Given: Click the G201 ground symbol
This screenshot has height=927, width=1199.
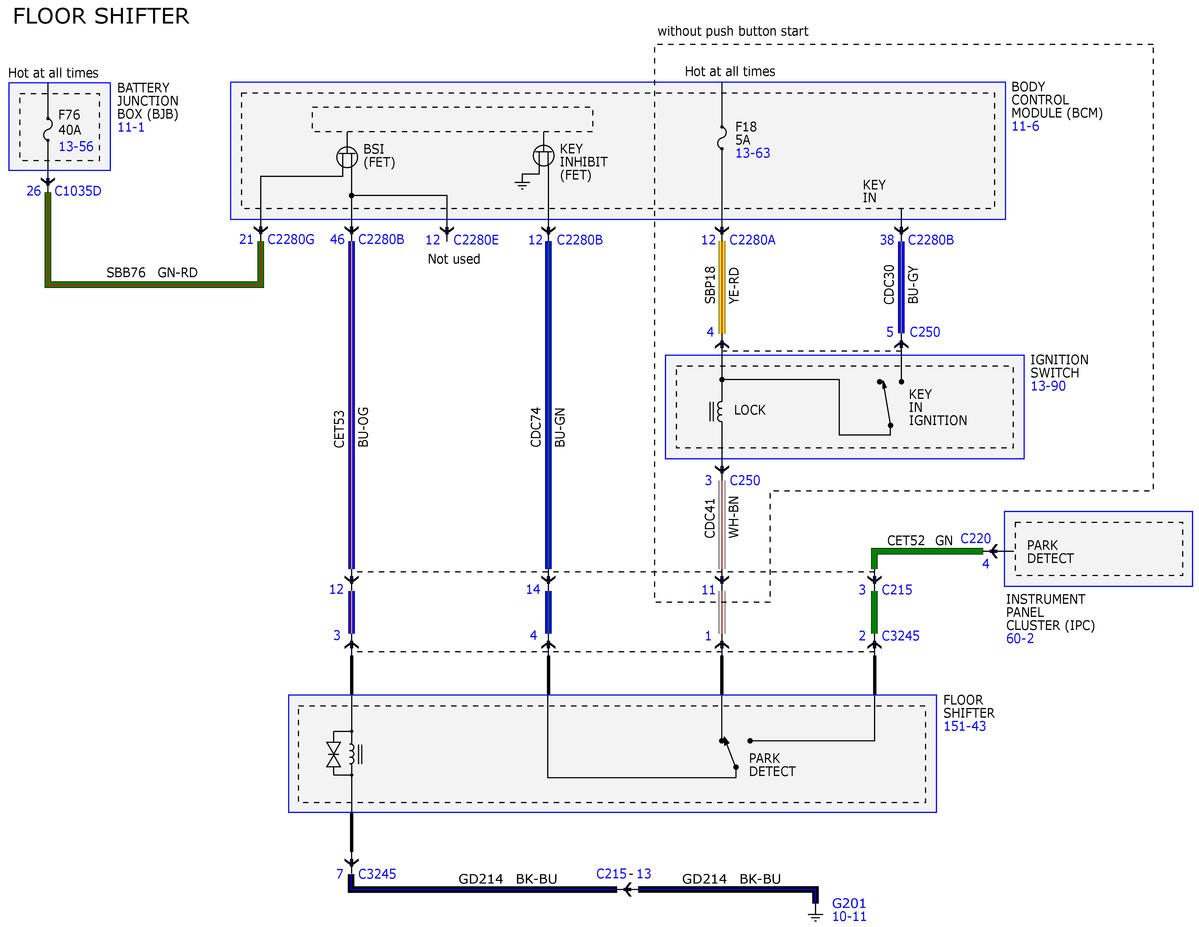Looking at the screenshot, I should tap(815, 914).
